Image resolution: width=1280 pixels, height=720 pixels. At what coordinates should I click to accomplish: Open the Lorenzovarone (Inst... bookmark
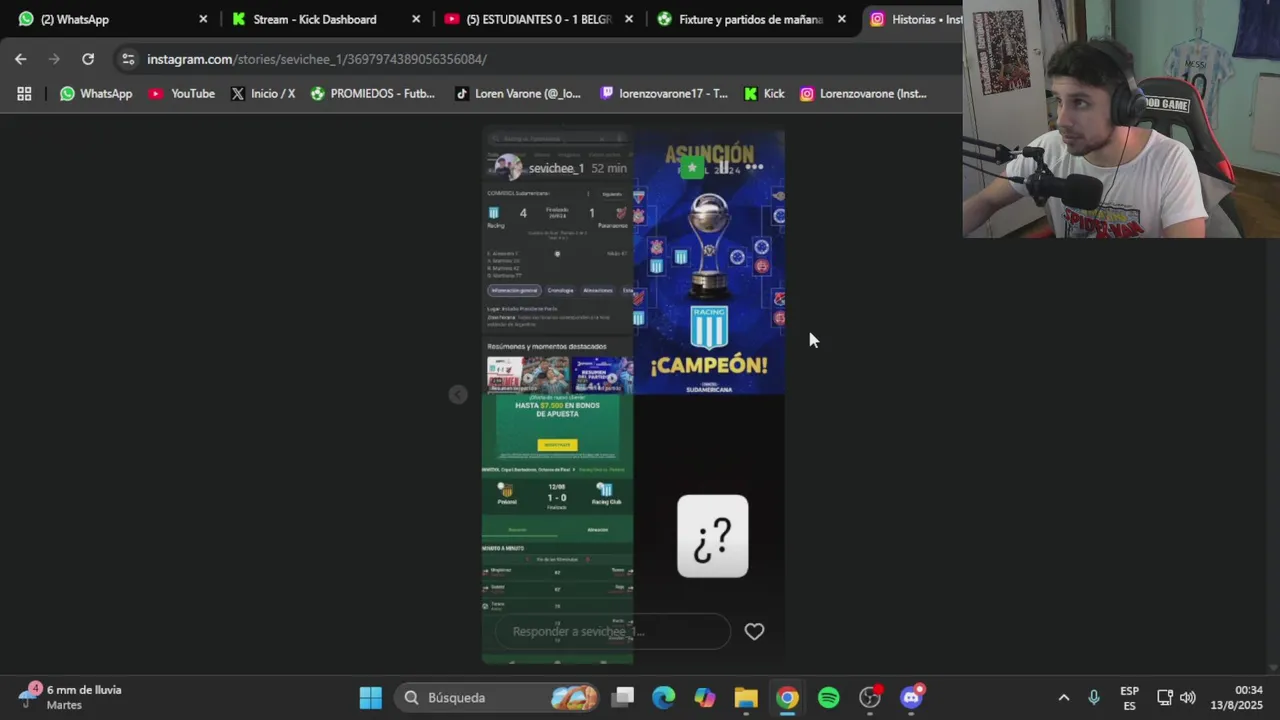point(863,94)
